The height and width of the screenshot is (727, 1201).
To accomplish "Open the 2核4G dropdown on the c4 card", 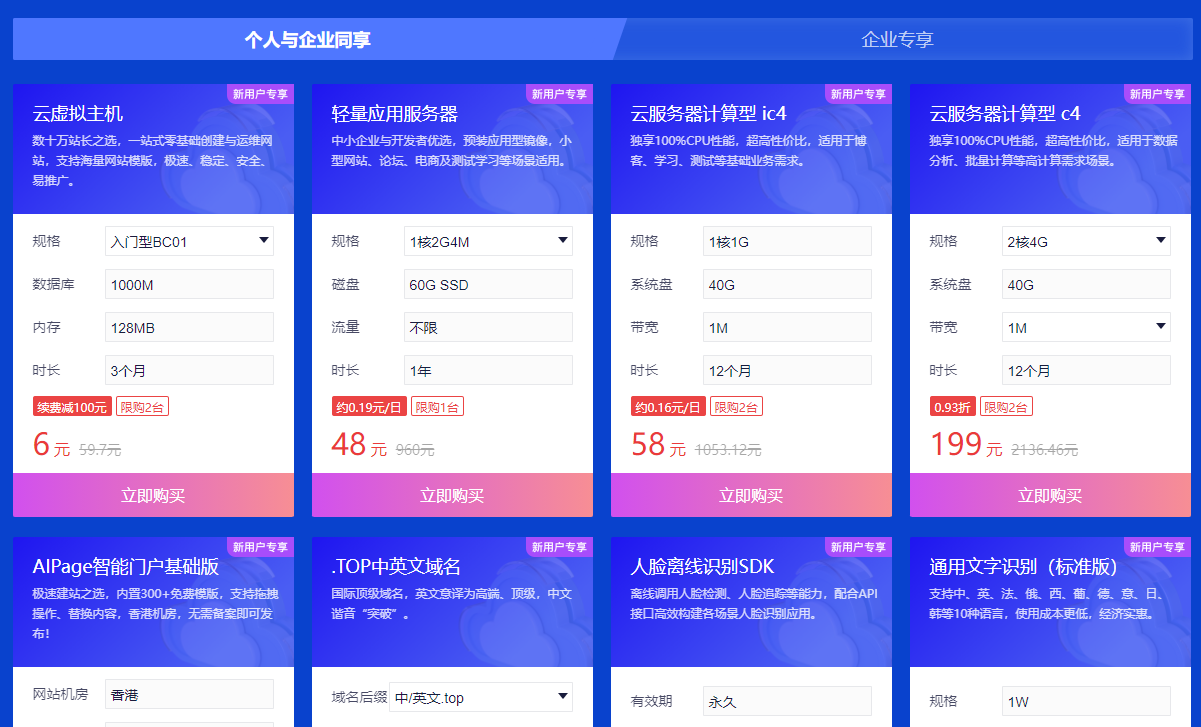I will (1086, 241).
